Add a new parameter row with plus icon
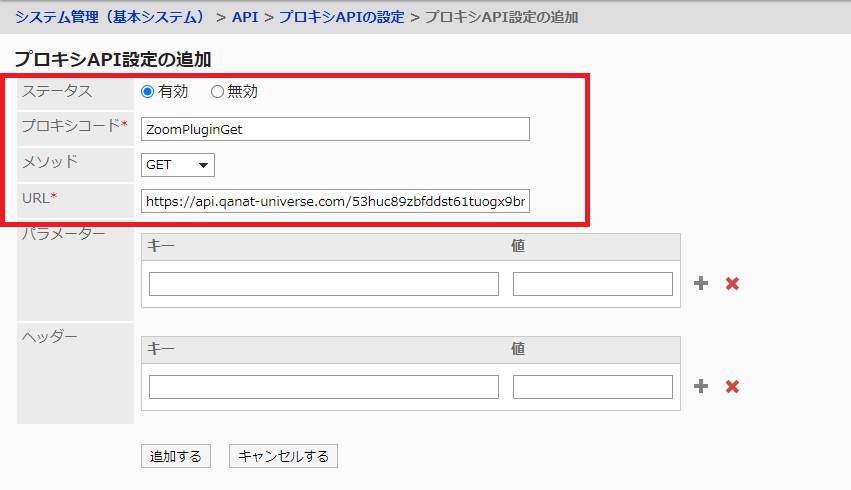Screen dimensions: 851x490 coord(701,284)
